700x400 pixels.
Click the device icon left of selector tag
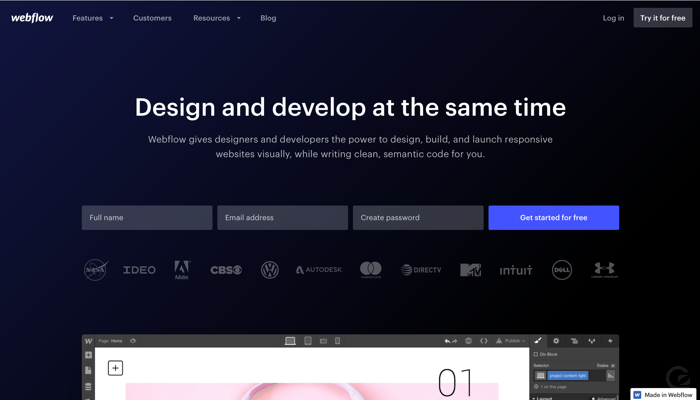point(541,375)
